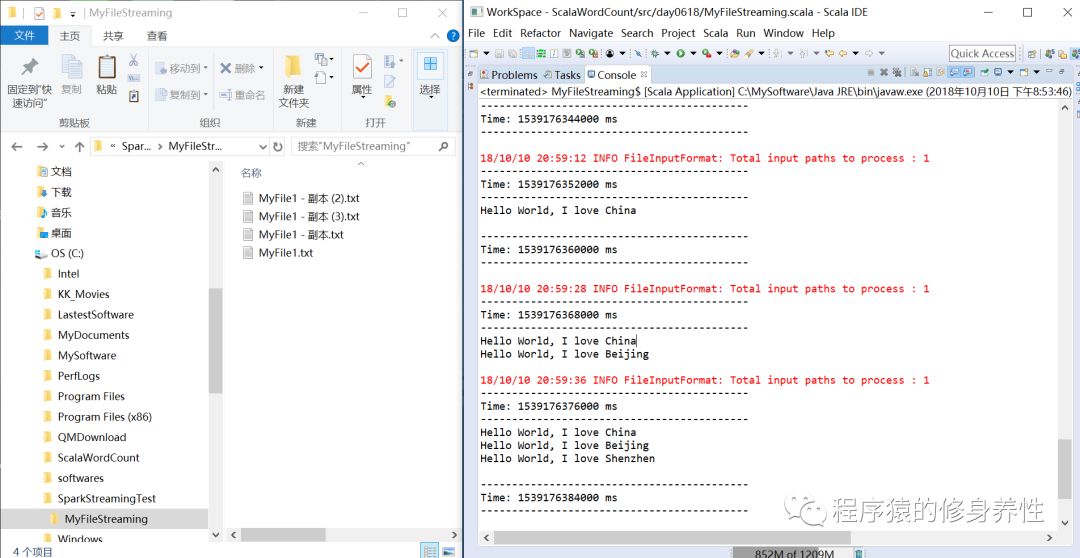Image resolution: width=1080 pixels, height=558 pixels.
Task: Click the Pin Console icon
Action: coord(984,72)
